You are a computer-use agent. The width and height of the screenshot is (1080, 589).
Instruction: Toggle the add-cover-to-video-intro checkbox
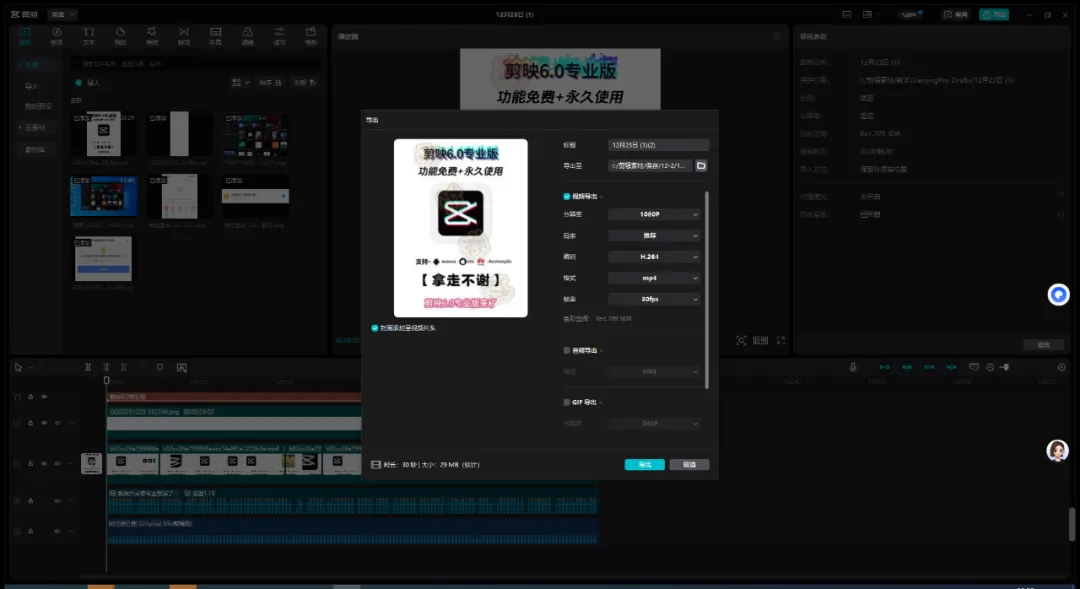tap(375, 328)
